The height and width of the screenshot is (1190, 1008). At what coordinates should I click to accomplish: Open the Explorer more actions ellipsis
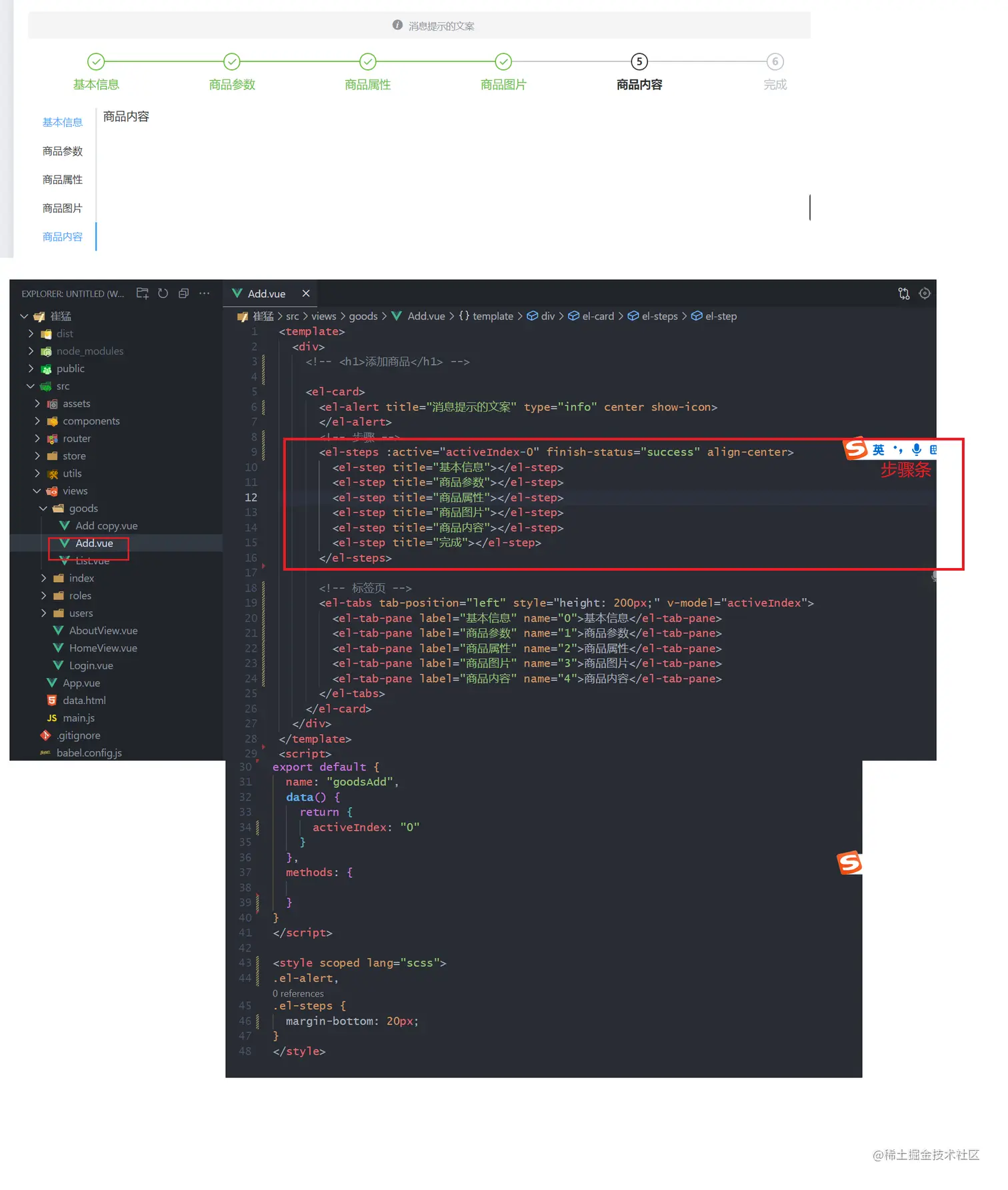tap(205, 293)
